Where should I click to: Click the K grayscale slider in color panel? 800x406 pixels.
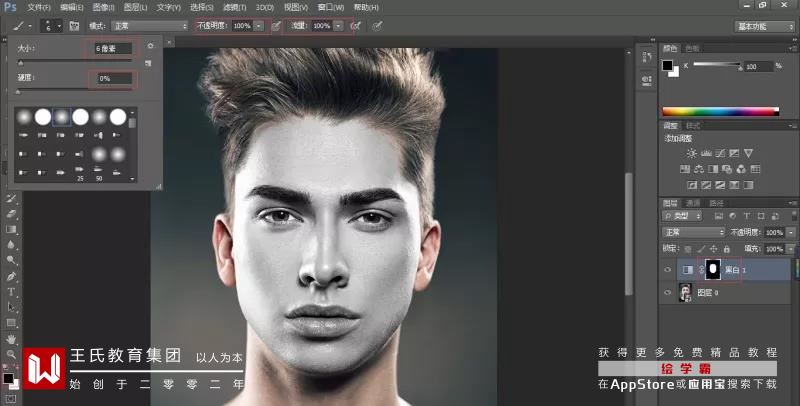(x=717, y=66)
